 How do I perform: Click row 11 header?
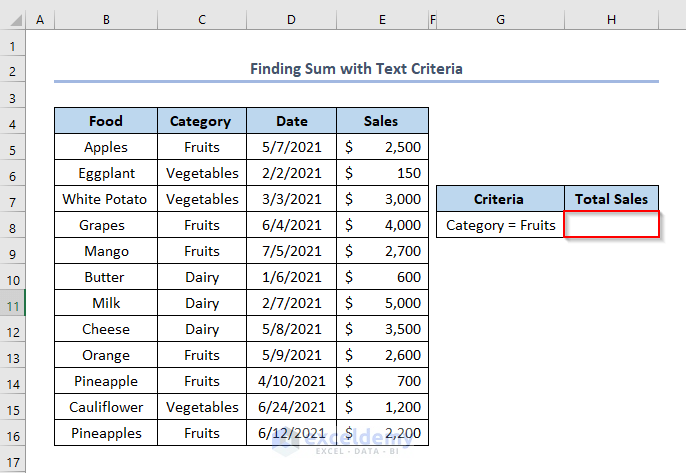12,303
